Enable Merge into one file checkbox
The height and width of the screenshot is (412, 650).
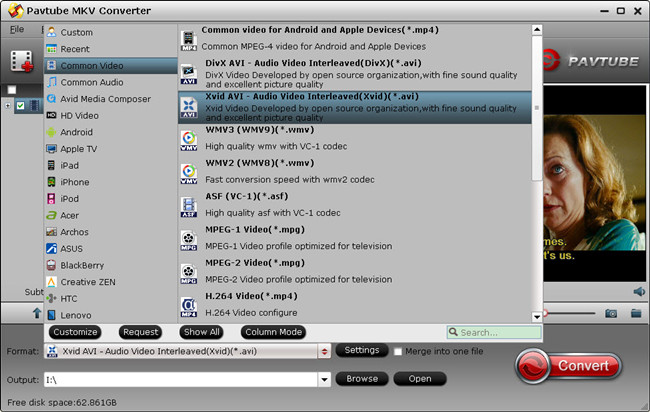click(399, 352)
